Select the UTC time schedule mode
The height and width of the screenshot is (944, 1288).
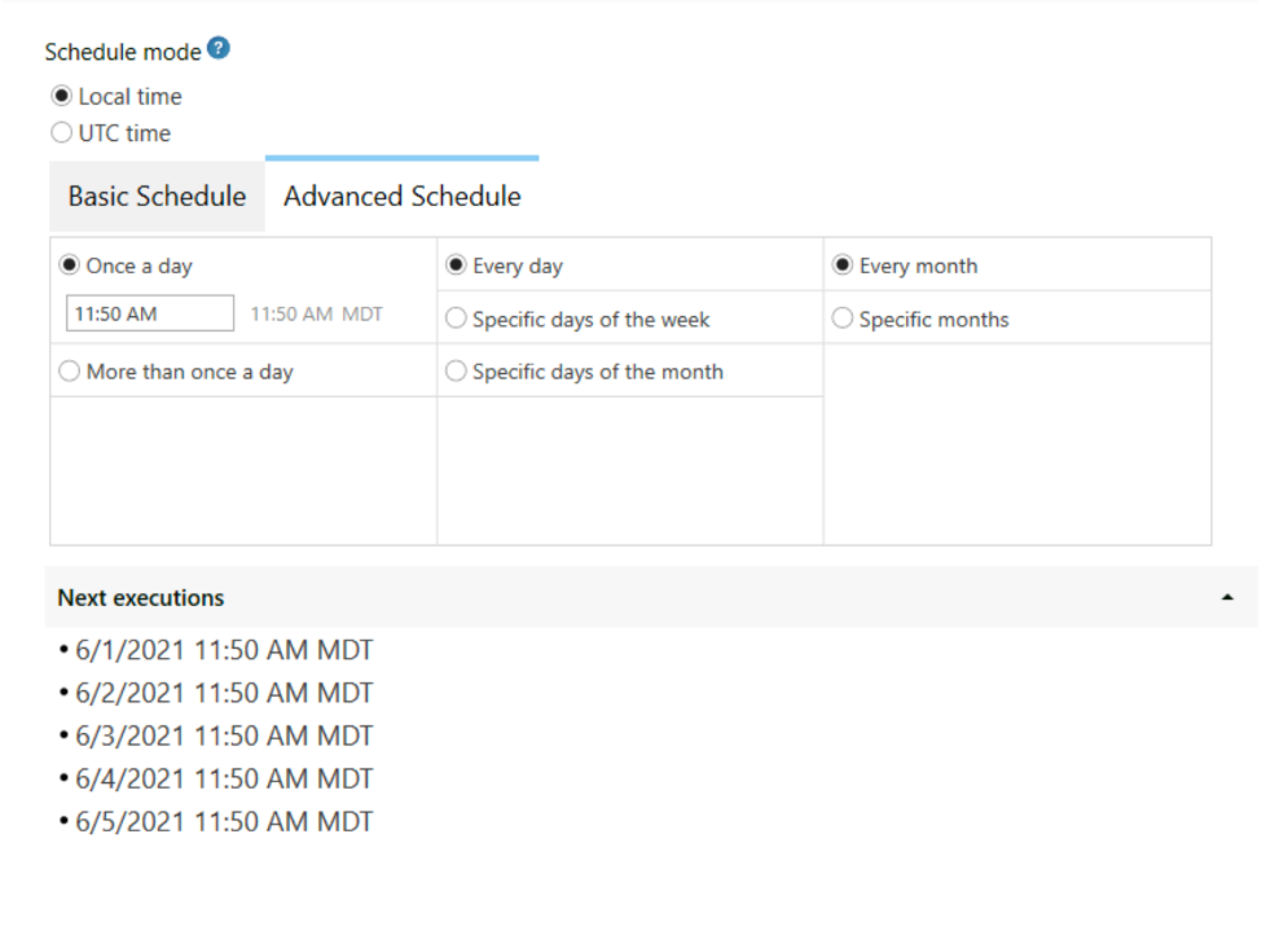click(x=62, y=132)
